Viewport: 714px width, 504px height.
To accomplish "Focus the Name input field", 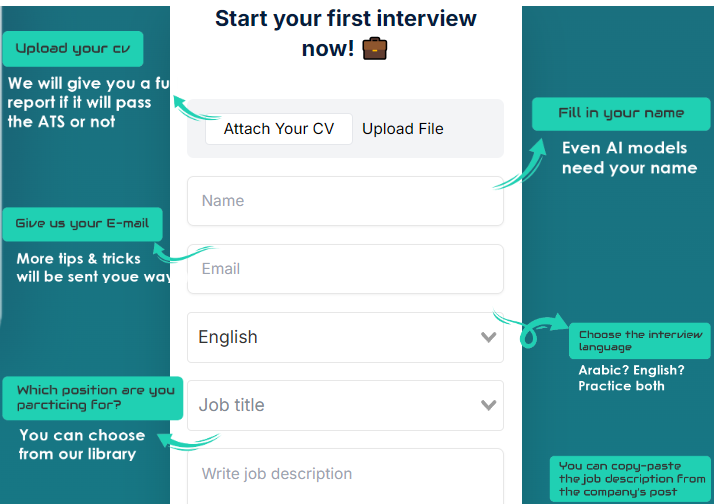I will click(x=344, y=201).
